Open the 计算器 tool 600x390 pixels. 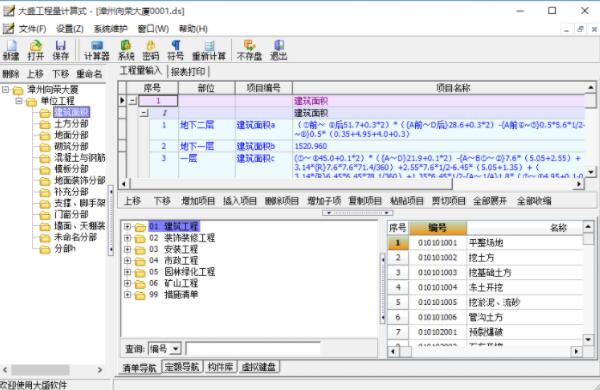pyautogui.click(x=97, y=50)
